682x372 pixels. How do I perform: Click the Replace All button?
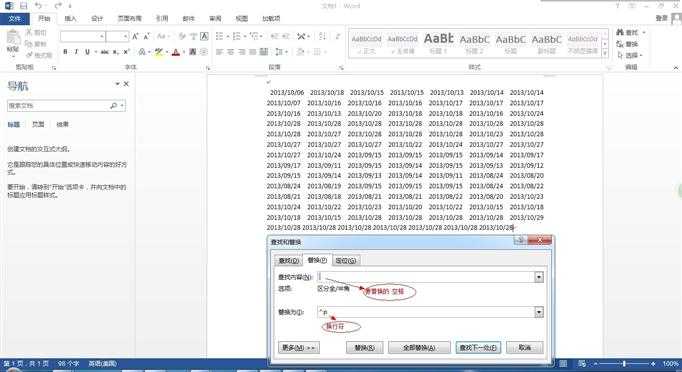click(419, 347)
